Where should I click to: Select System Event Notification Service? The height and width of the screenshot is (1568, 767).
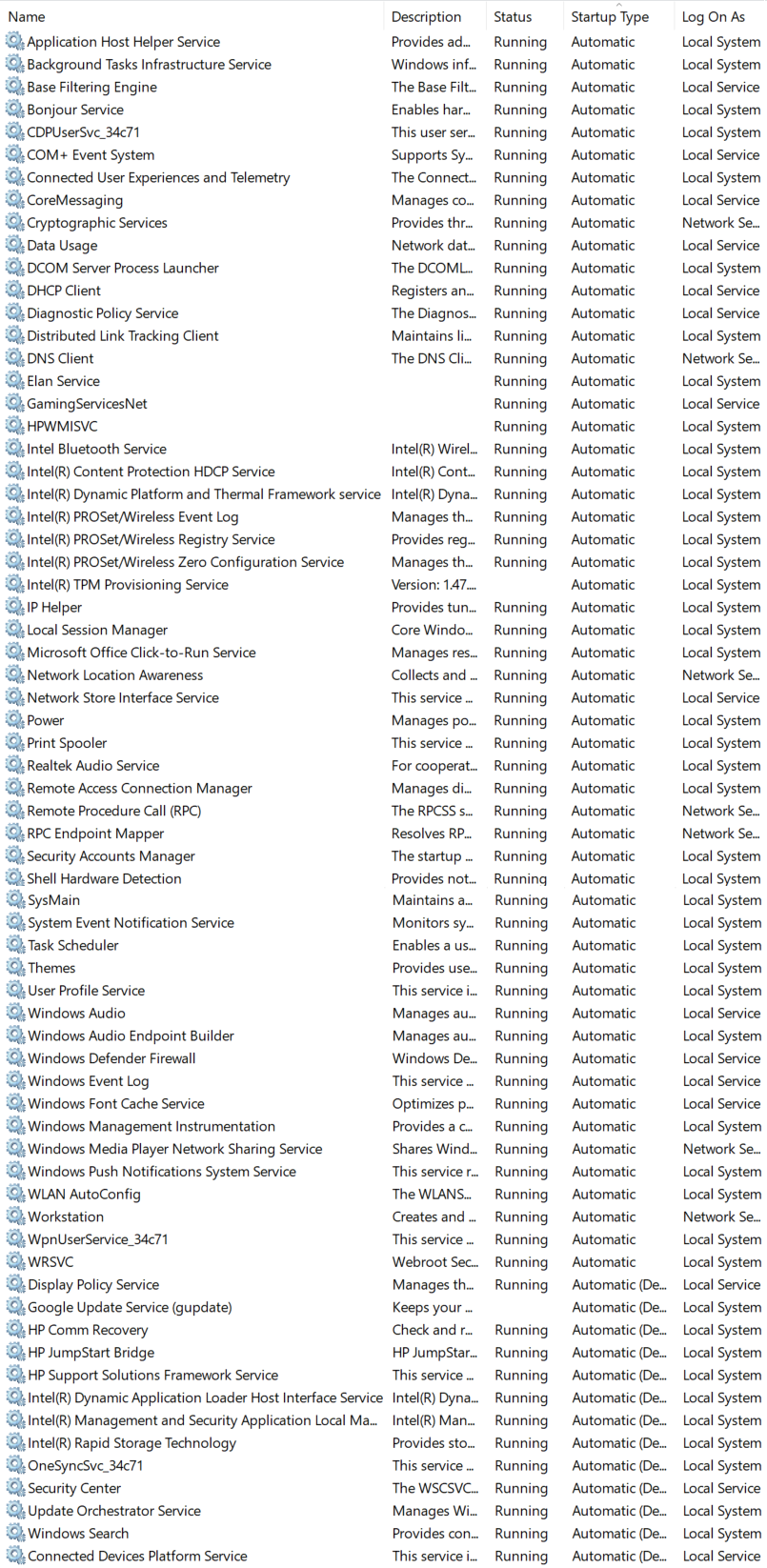[131, 922]
